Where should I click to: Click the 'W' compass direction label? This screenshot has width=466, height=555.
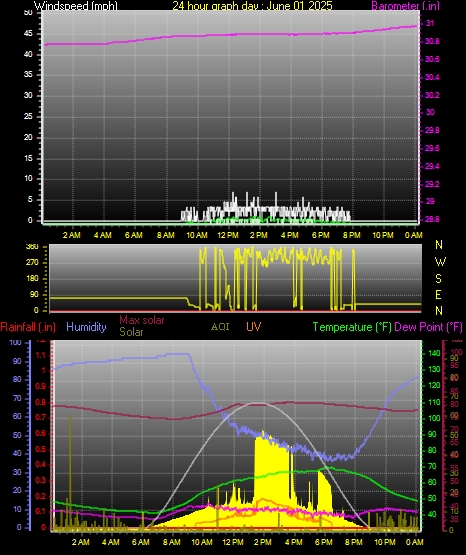point(440,262)
